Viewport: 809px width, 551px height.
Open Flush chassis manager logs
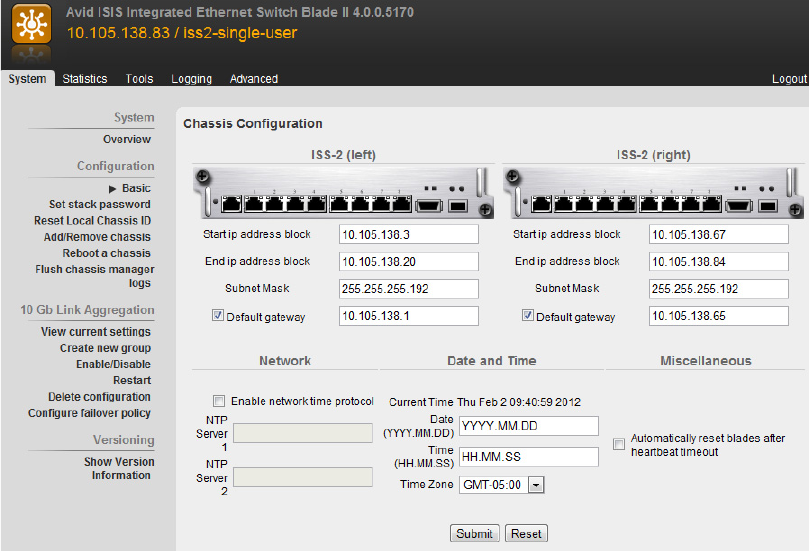click(x=94, y=276)
